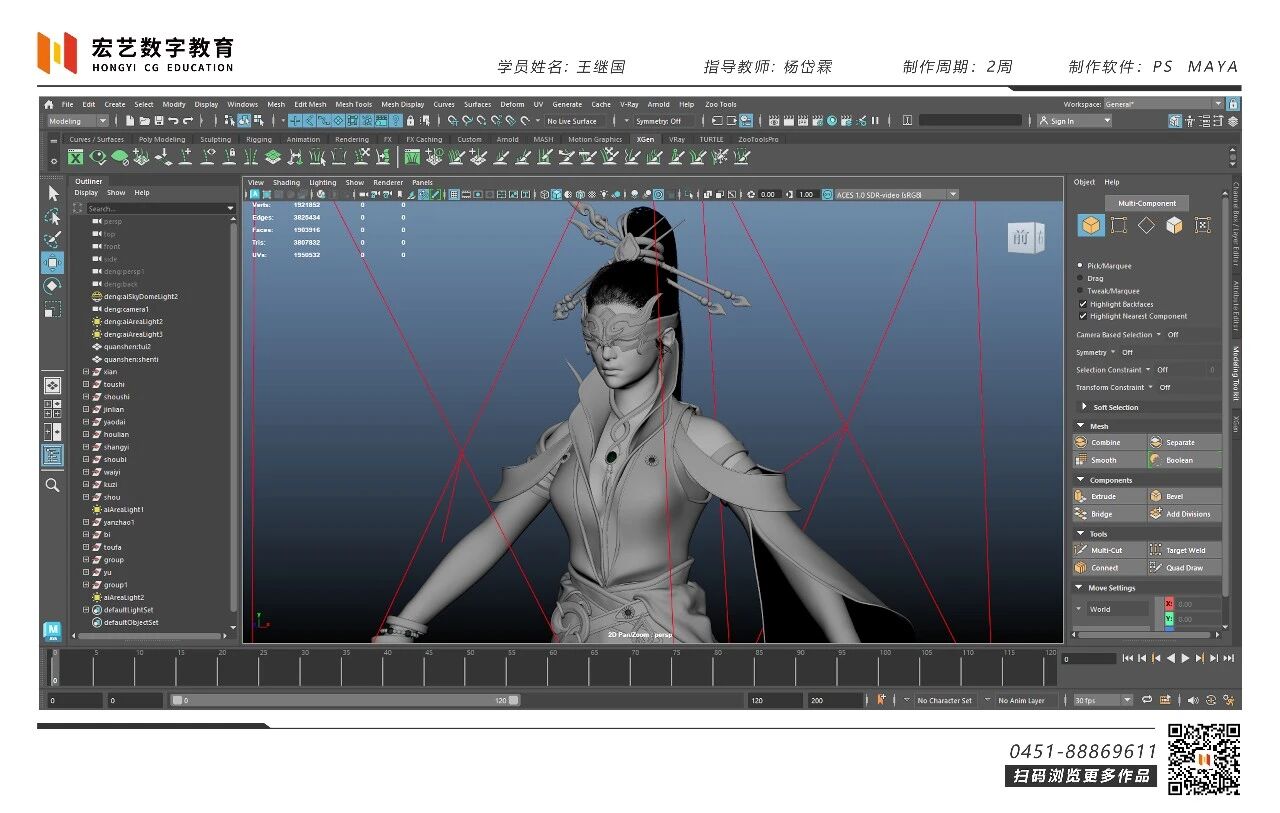
Task: Toggle the viewport grid icon in panel toolbar
Action: (454, 194)
